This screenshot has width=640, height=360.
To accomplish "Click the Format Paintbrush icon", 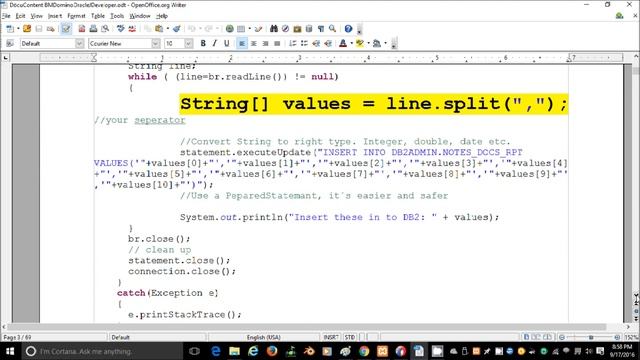I will point(176,29).
